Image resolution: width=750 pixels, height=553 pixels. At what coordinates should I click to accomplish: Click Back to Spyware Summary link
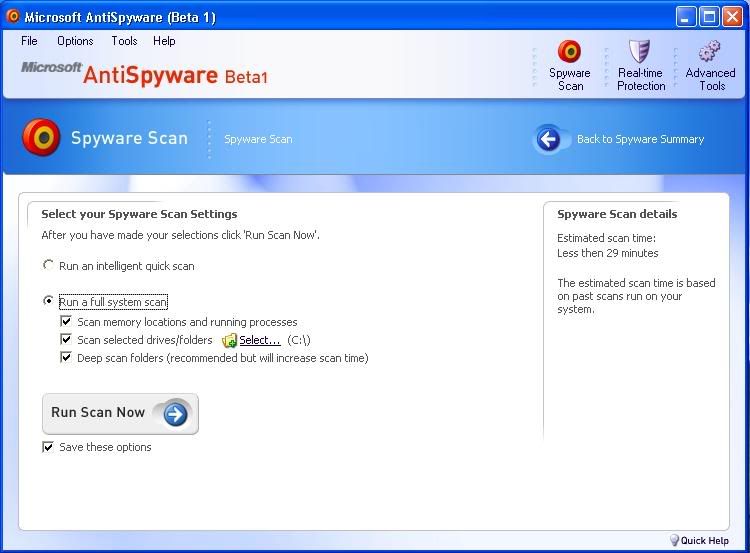point(640,139)
